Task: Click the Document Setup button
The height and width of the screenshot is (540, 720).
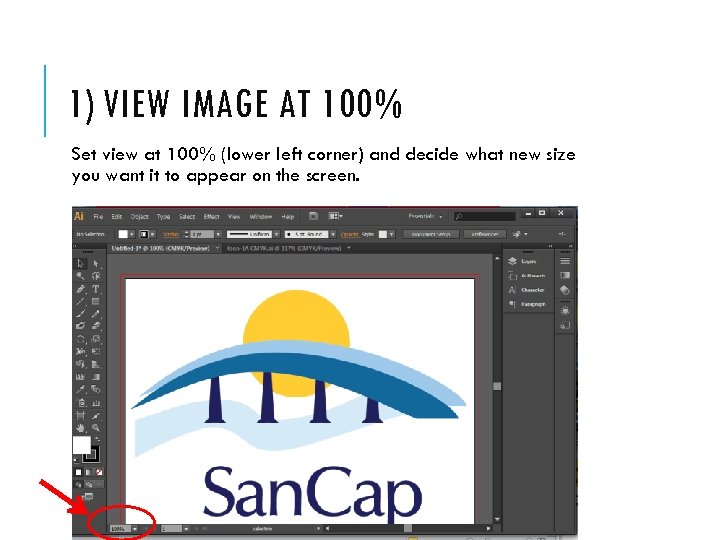Action: 430,234
